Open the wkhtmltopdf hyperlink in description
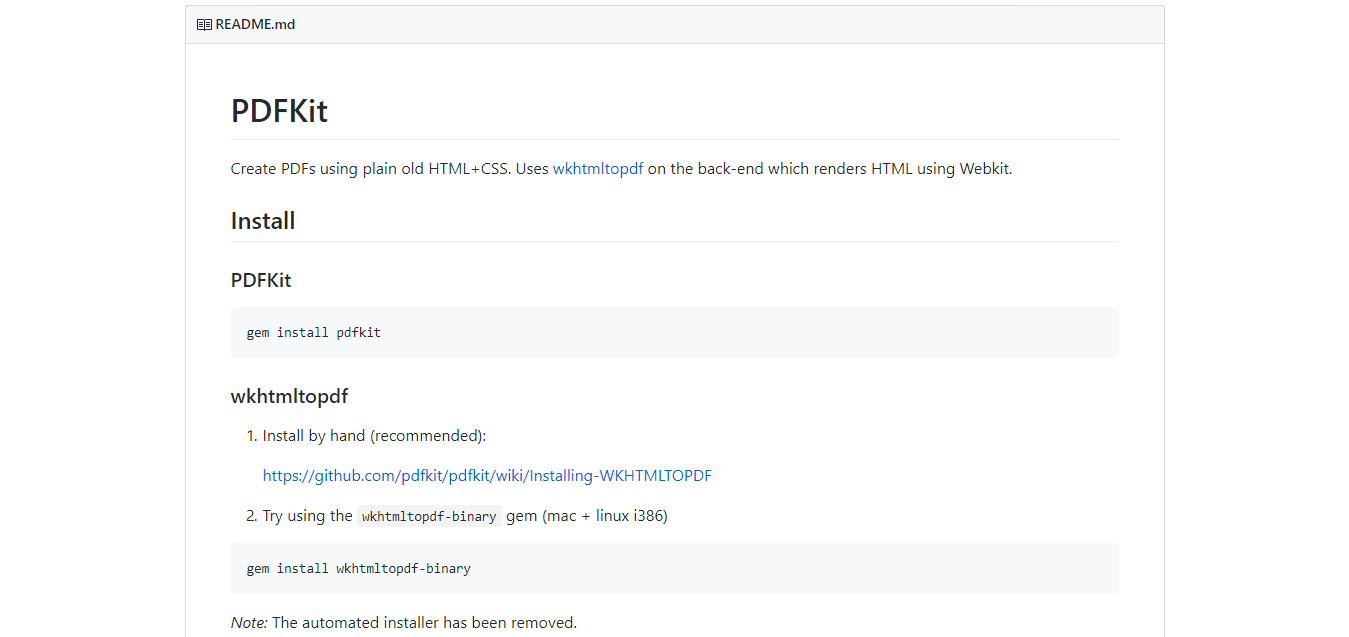Viewport: 1349px width, 637px height. (x=598, y=169)
